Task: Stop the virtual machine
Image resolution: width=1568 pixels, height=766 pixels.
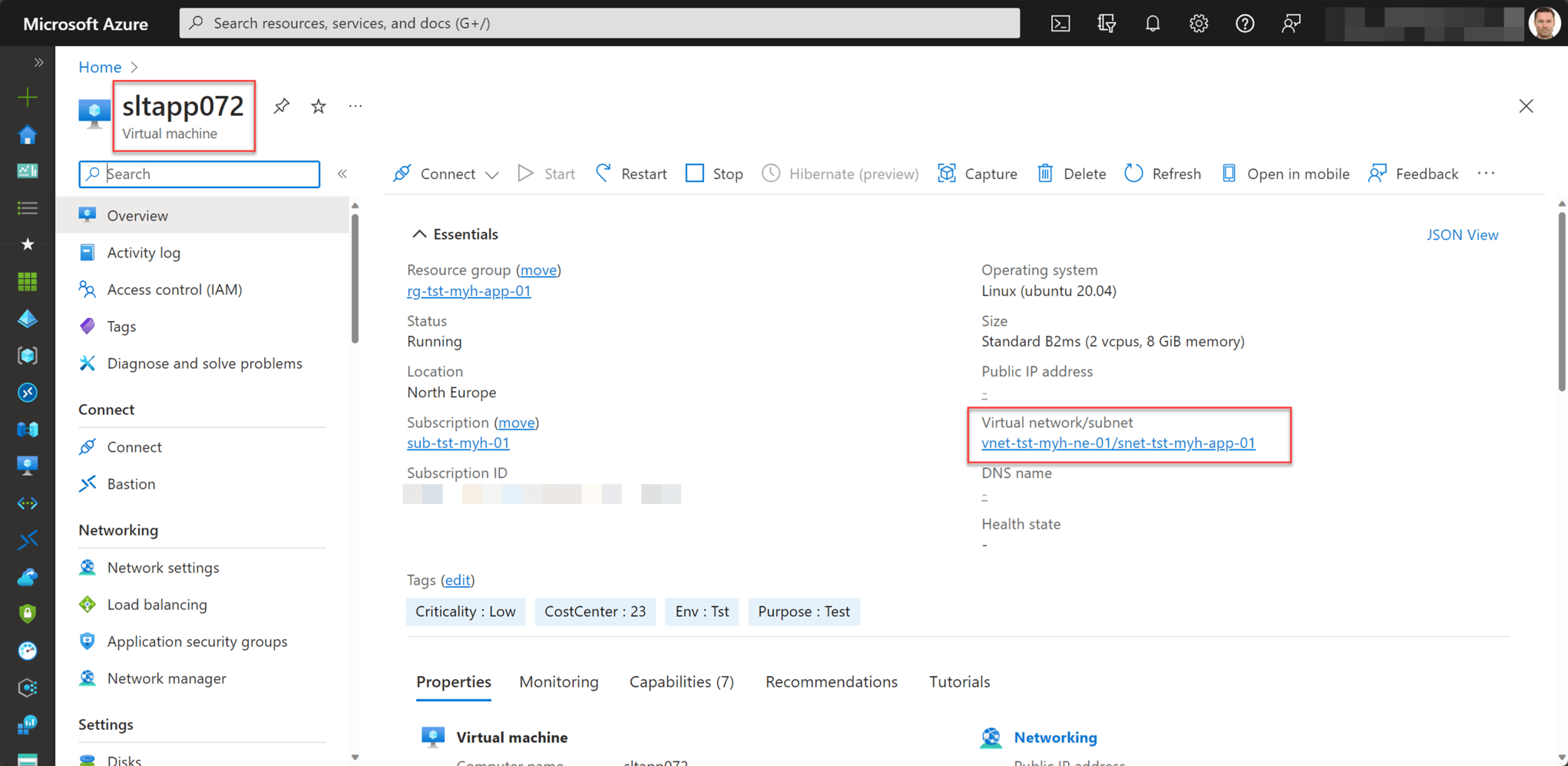Action: coord(713,174)
